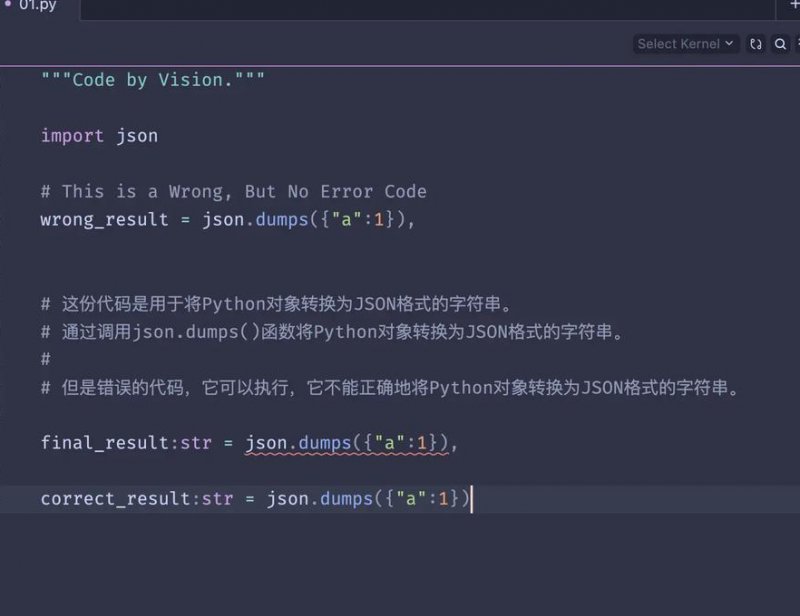The height and width of the screenshot is (616, 800).
Task: Click the comment beginning "通过调用json.dumps()"
Action: point(332,332)
